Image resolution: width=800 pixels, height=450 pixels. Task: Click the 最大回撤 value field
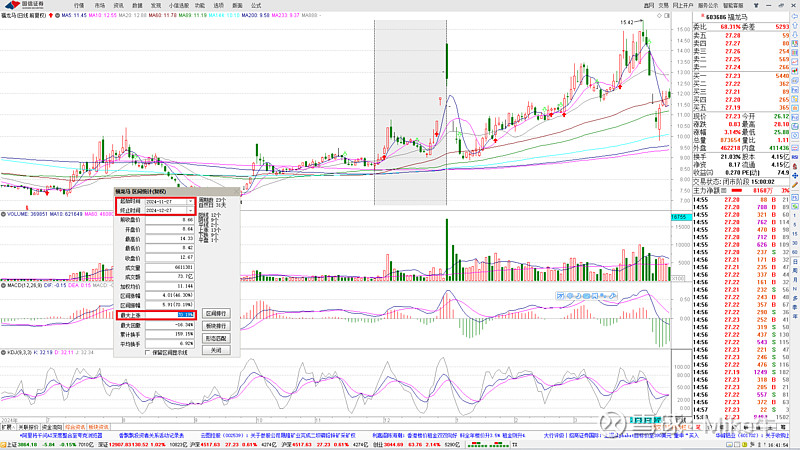(x=169, y=325)
